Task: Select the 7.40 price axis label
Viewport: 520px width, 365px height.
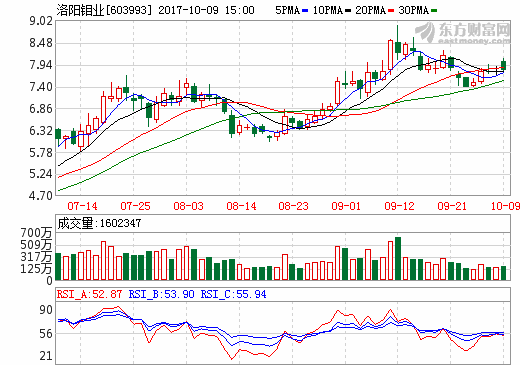Action: point(41,87)
